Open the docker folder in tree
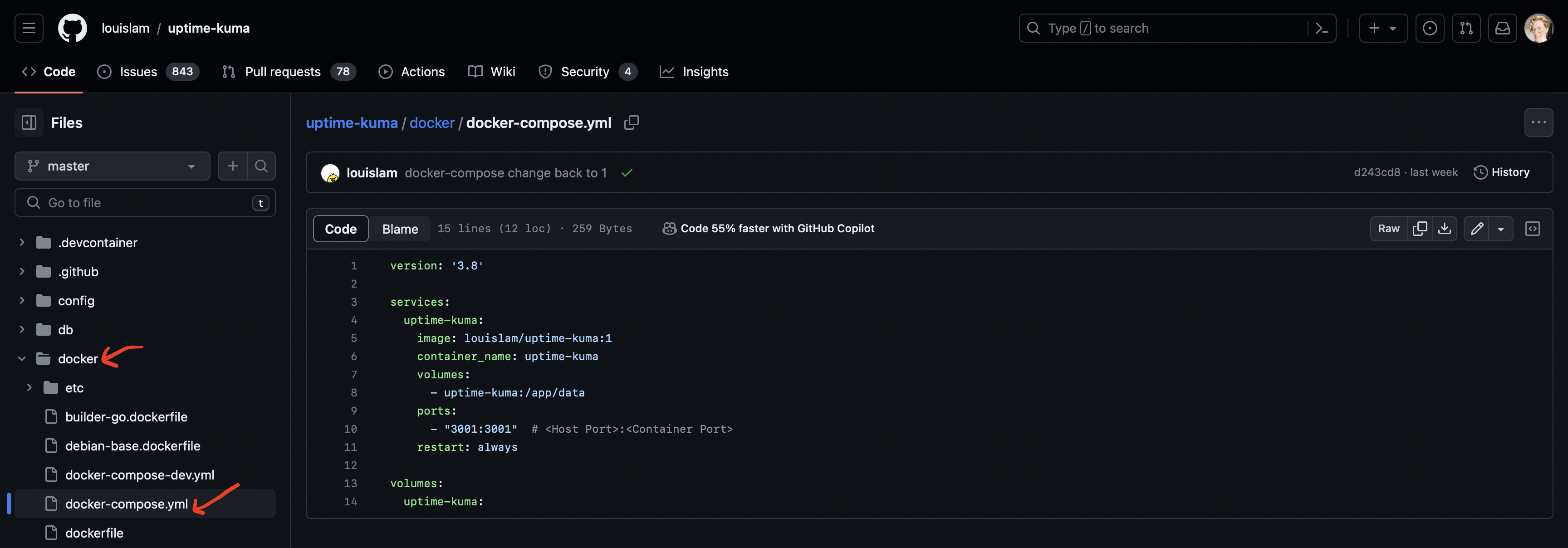 pyautogui.click(x=78, y=359)
